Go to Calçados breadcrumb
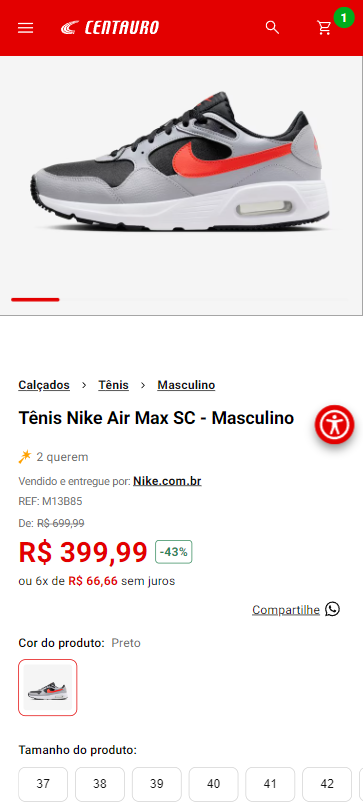The width and height of the screenshot is (363, 812). [44, 385]
